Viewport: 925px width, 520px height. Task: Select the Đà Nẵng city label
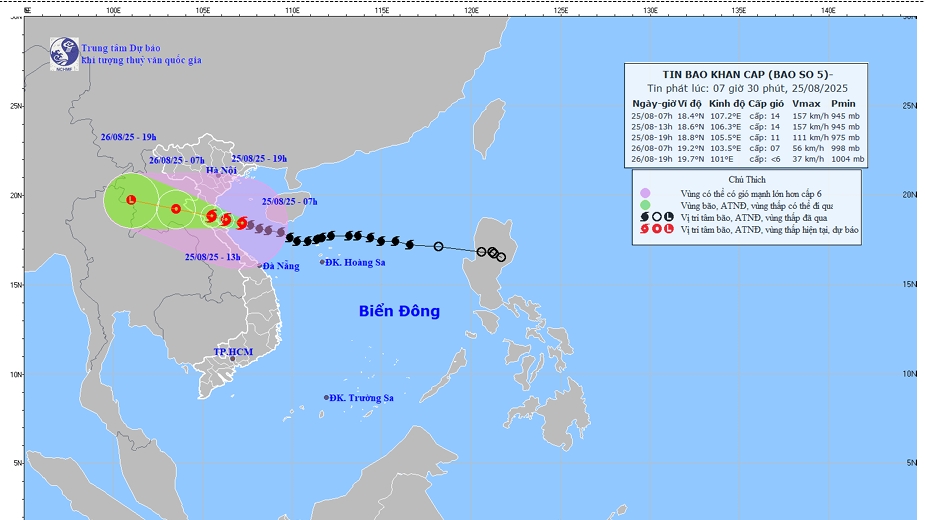280,265
